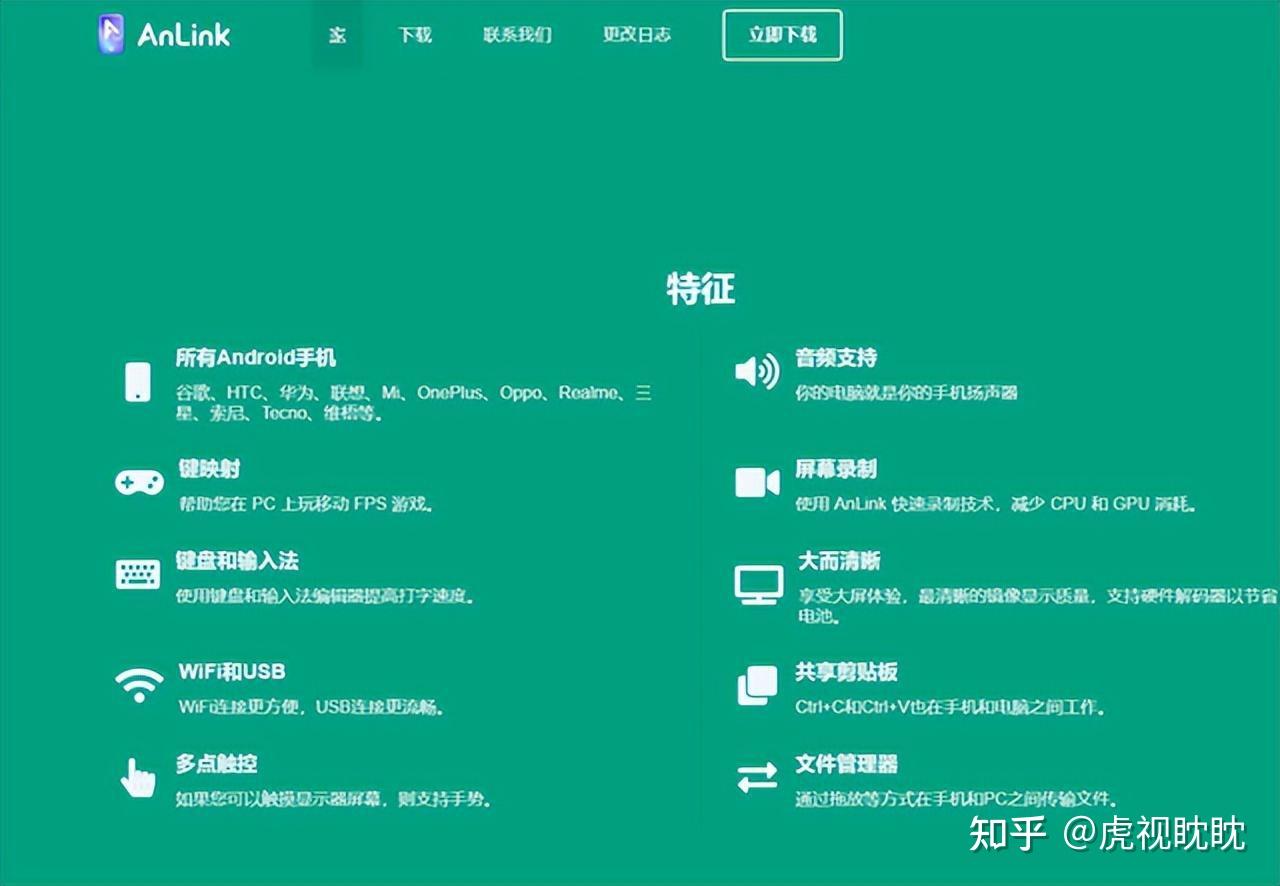Select the copy icon for 共享剪贴板
The height and width of the screenshot is (886, 1280).
[x=757, y=685]
